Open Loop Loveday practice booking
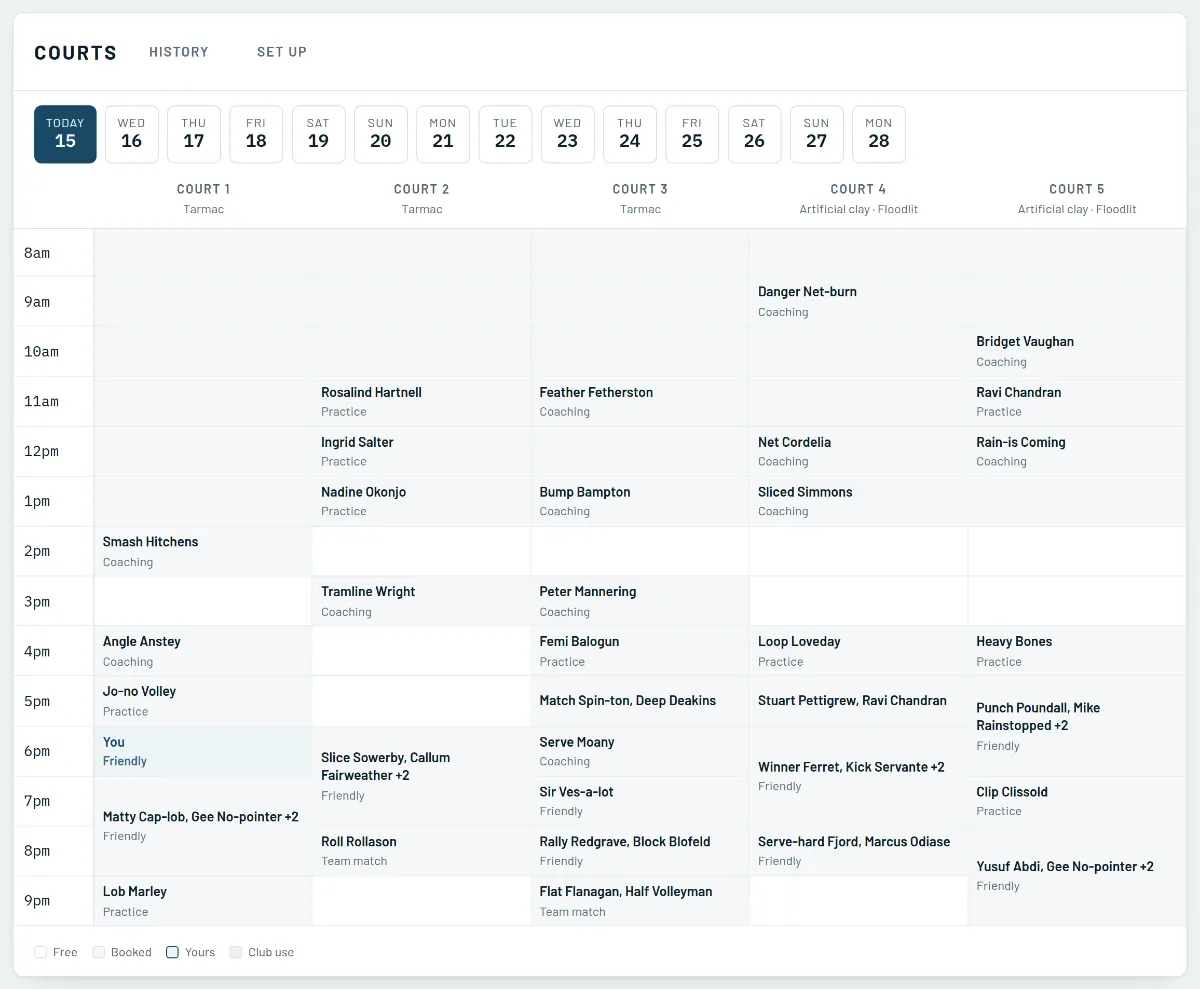 pyautogui.click(x=858, y=651)
